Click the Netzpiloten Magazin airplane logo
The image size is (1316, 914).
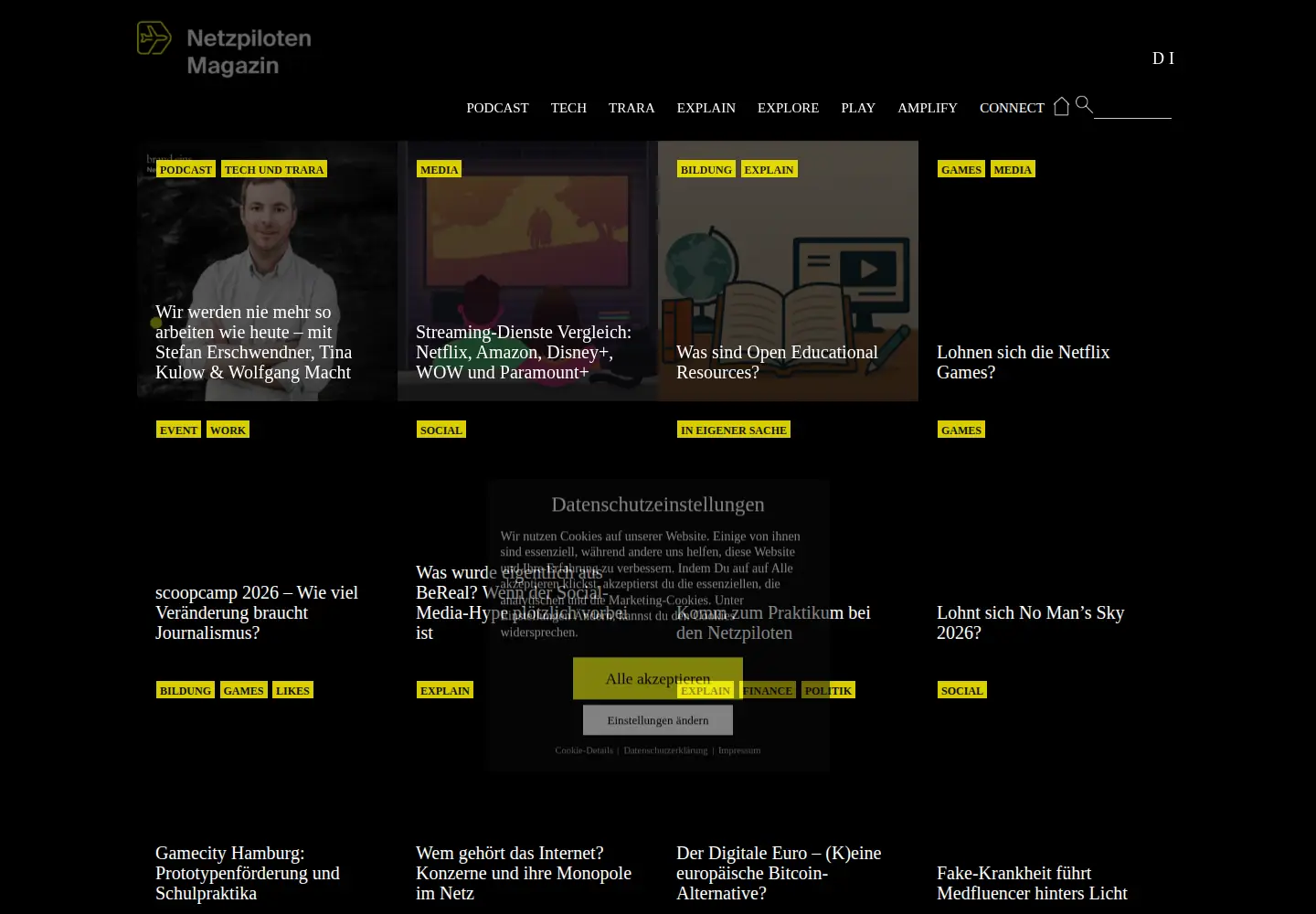click(224, 50)
